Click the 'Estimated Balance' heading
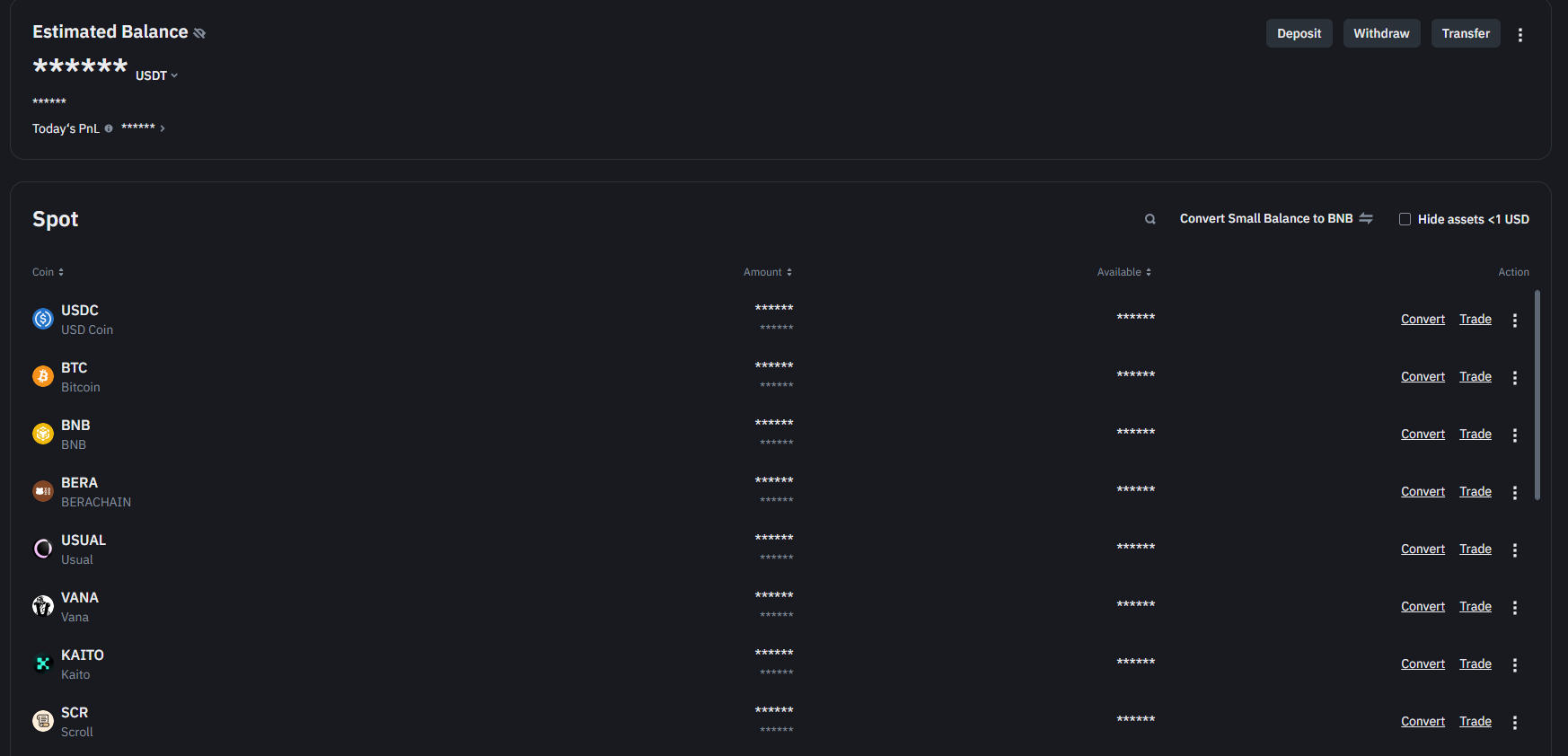Screen dimensions: 1568x756 point(110,31)
